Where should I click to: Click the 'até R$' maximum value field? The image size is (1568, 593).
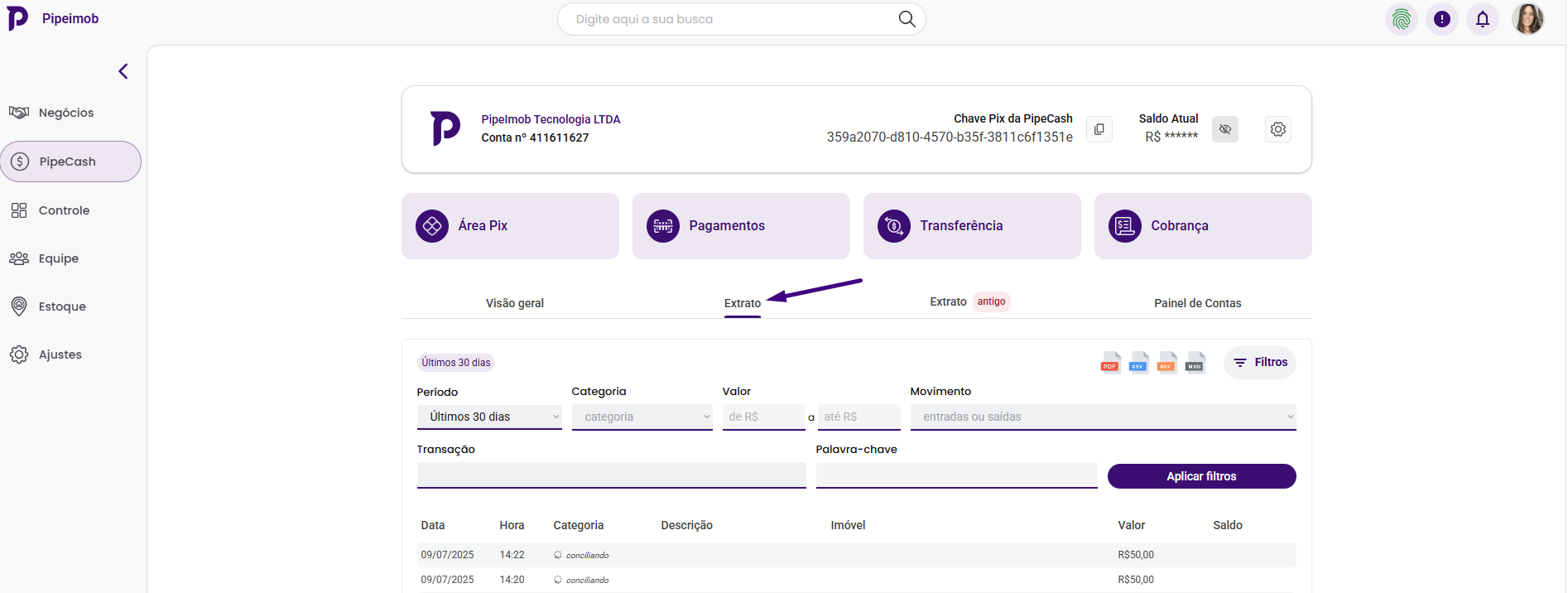pos(859,417)
